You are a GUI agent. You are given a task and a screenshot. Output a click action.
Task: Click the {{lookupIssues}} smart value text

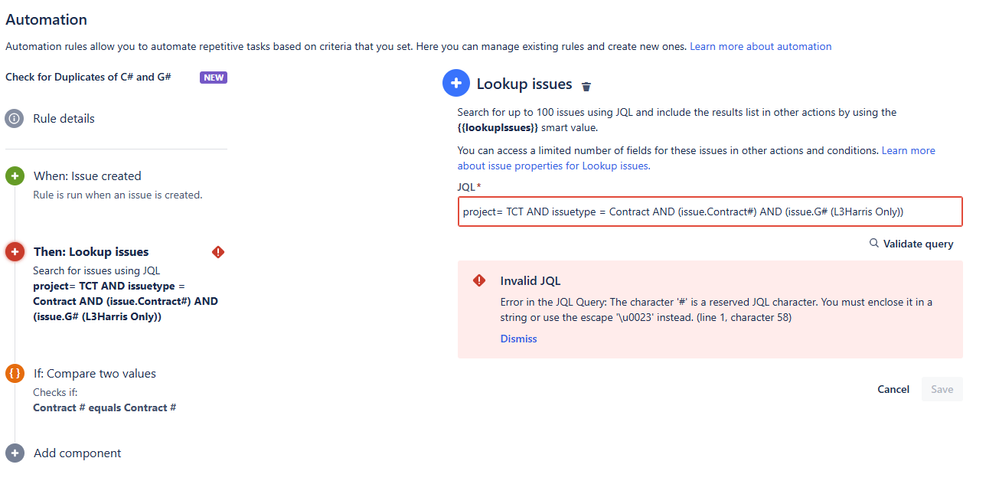(498, 127)
